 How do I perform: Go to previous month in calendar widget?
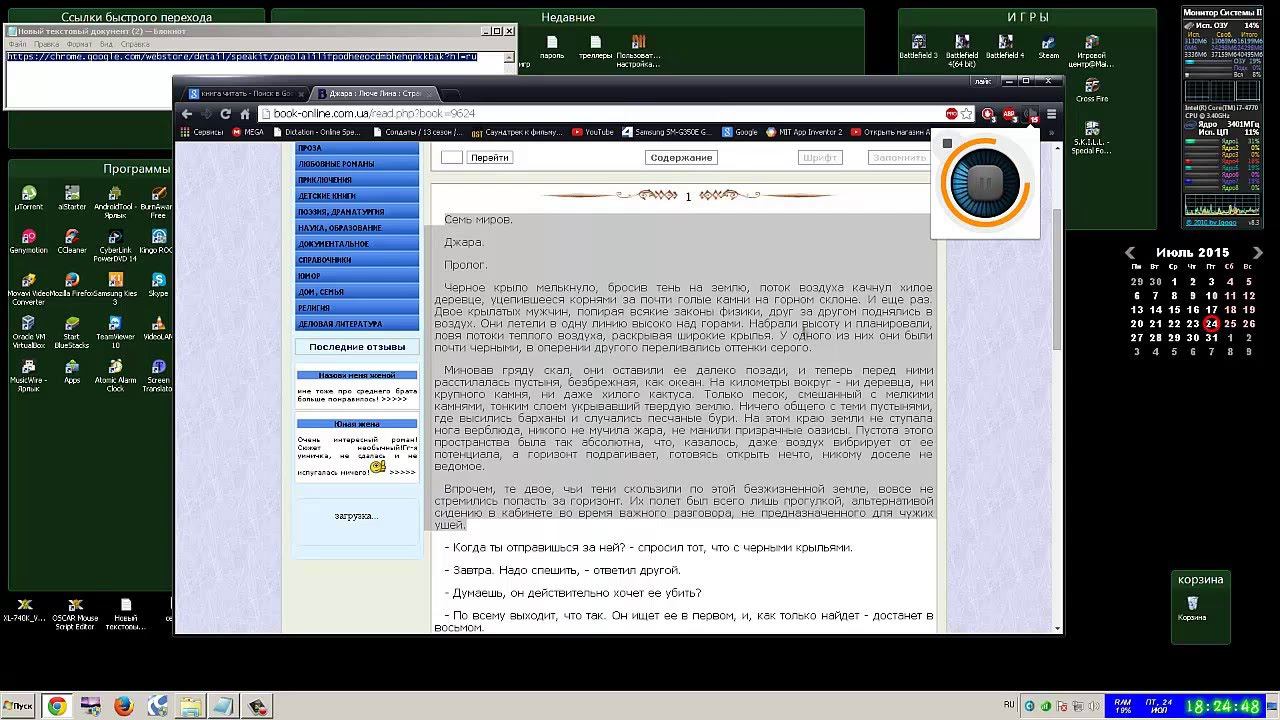coord(1130,253)
